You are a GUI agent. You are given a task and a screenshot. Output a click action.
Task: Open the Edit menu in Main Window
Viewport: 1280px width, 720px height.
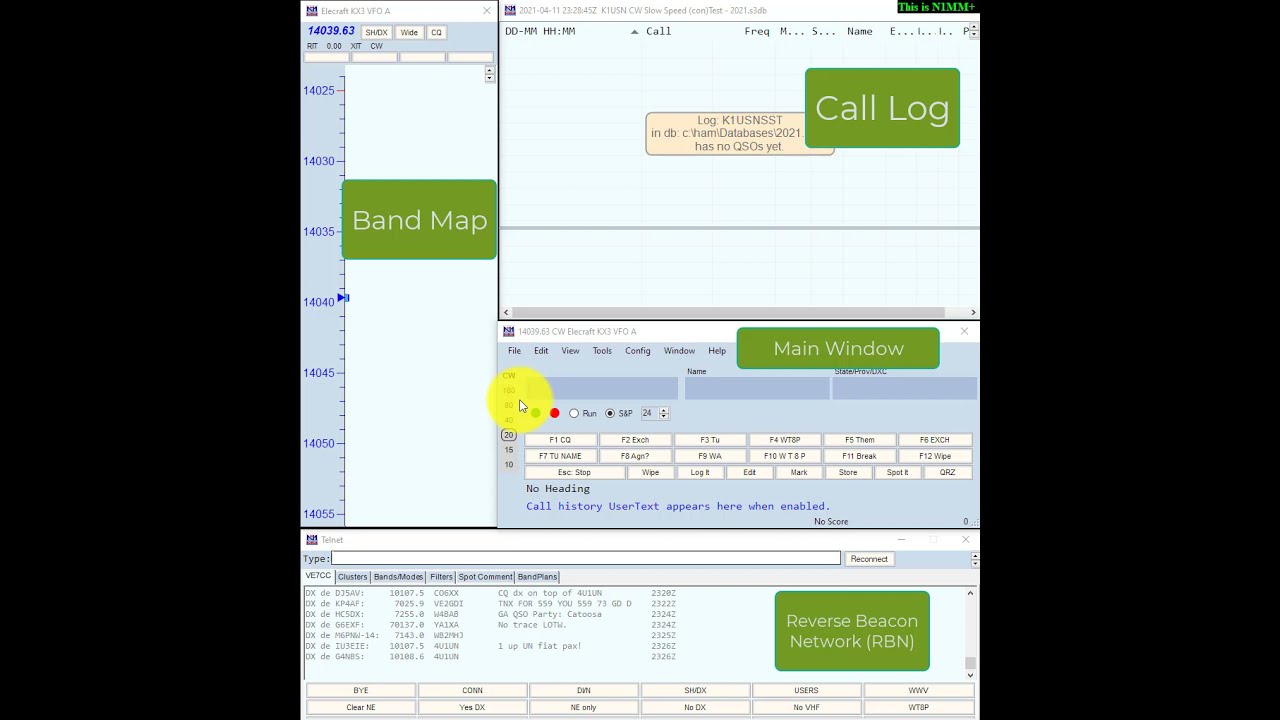click(541, 351)
